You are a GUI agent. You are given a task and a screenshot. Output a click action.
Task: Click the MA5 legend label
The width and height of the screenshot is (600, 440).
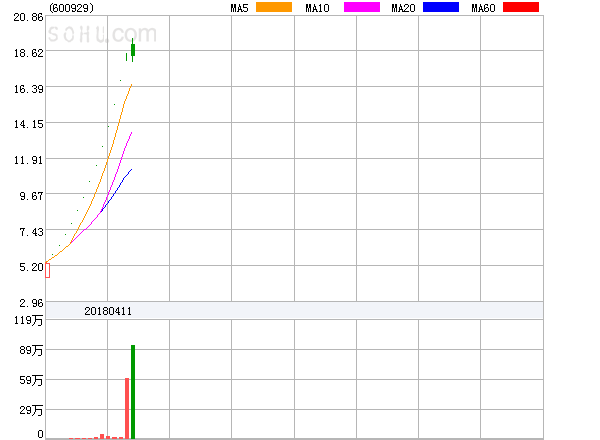[239, 8]
